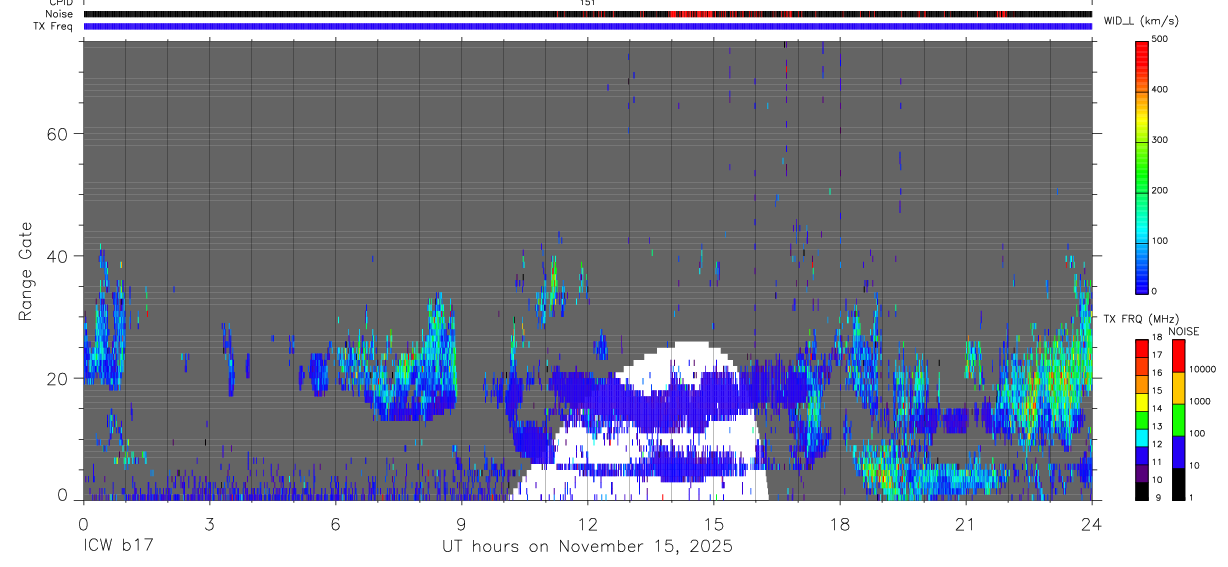1228x567 pixels.
Task: Click the '40' tick on Range Gate axis
Action: [x=57, y=256]
